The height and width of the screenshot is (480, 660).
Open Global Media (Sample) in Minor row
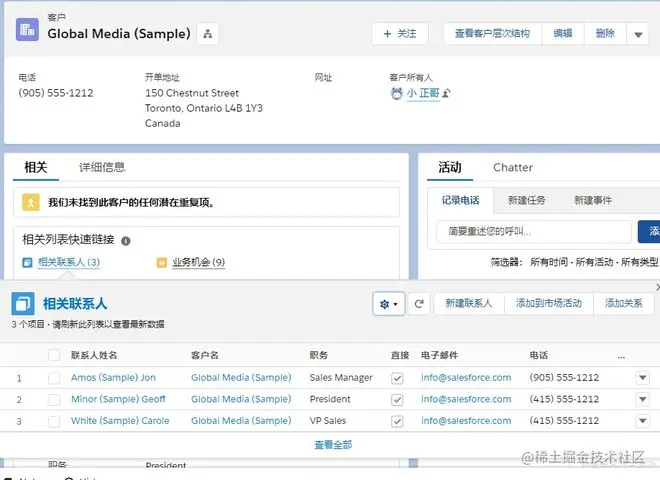(241, 399)
